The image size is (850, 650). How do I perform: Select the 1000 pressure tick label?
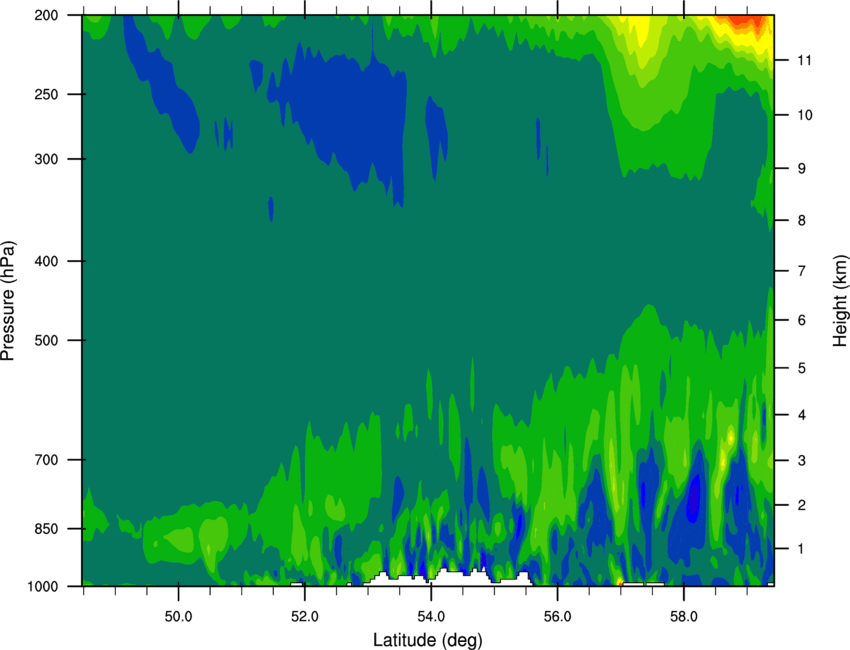pos(43,586)
